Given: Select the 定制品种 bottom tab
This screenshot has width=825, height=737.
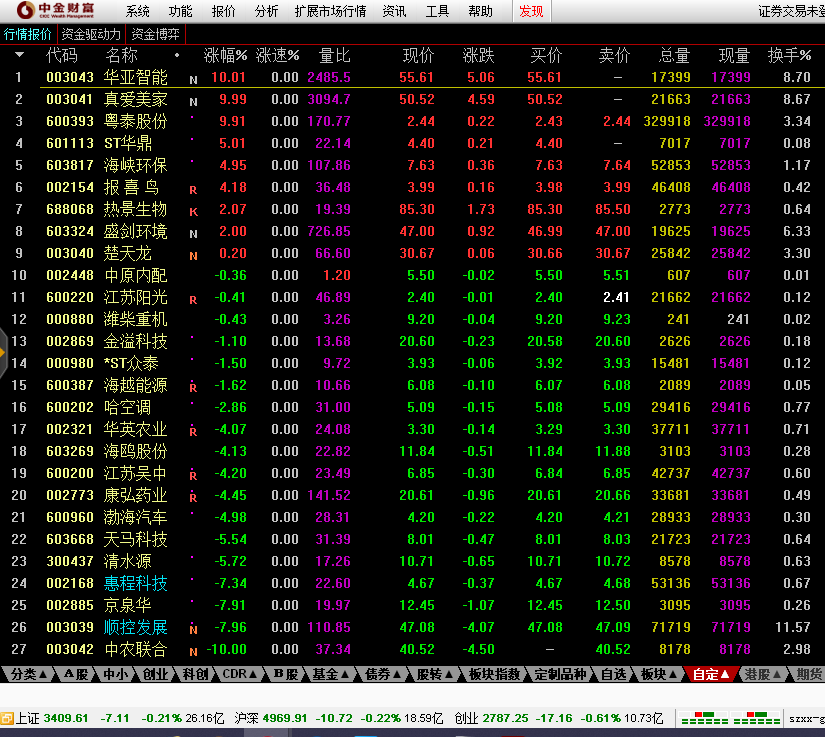Looking at the screenshot, I should [560, 674].
